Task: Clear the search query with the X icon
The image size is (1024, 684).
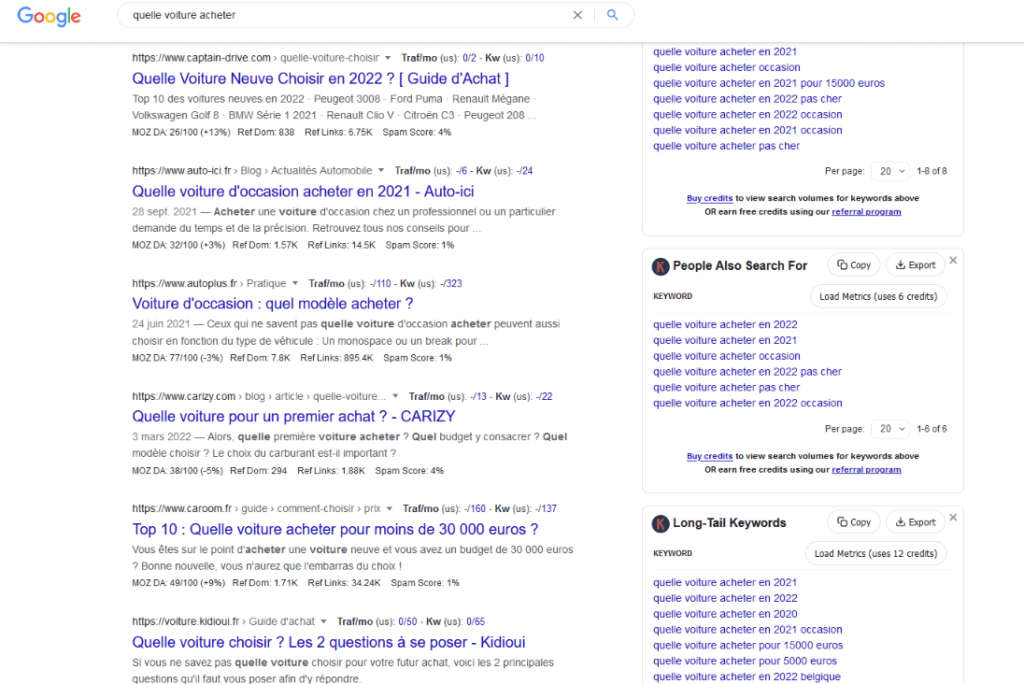Action: pyautogui.click(x=577, y=15)
